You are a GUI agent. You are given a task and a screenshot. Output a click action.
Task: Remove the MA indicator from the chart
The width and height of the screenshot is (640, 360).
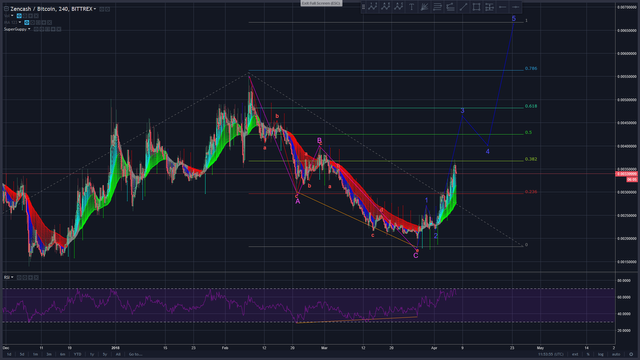pos(49,22)
